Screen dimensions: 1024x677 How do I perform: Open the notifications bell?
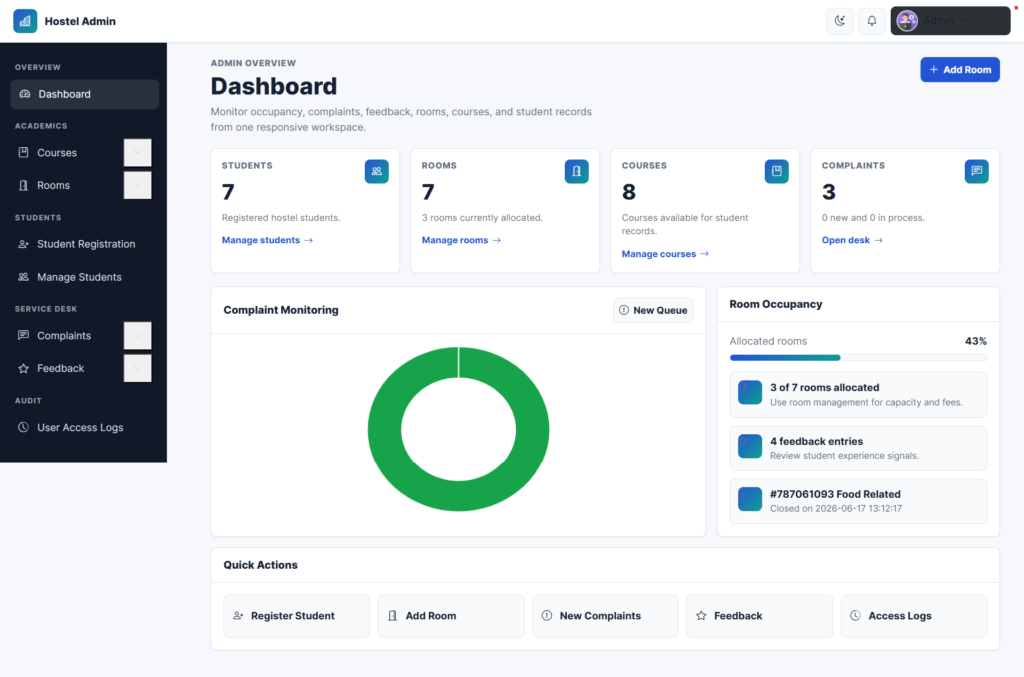click(x=872, y=21)
